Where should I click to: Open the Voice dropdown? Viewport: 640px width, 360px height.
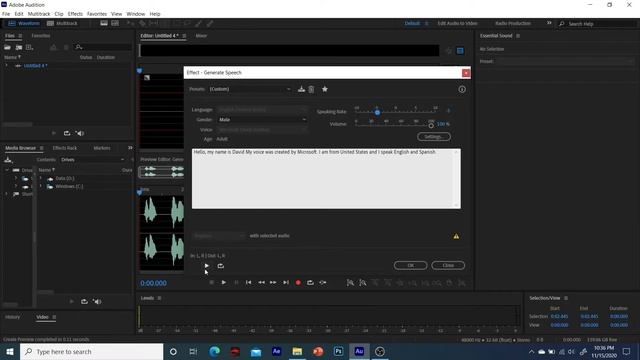(x=262, y=129)
